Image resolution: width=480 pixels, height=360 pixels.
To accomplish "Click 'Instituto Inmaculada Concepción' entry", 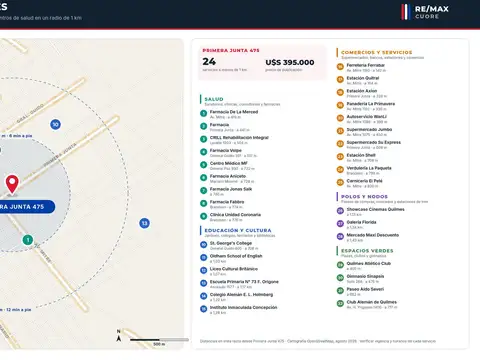I will coord(243,307).
